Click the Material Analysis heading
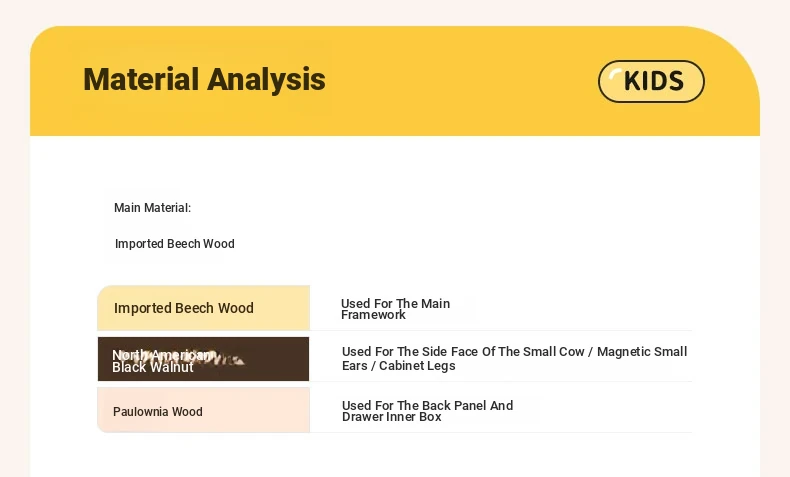The height and width of the screenshot is (477, 790). click(204, 80)
